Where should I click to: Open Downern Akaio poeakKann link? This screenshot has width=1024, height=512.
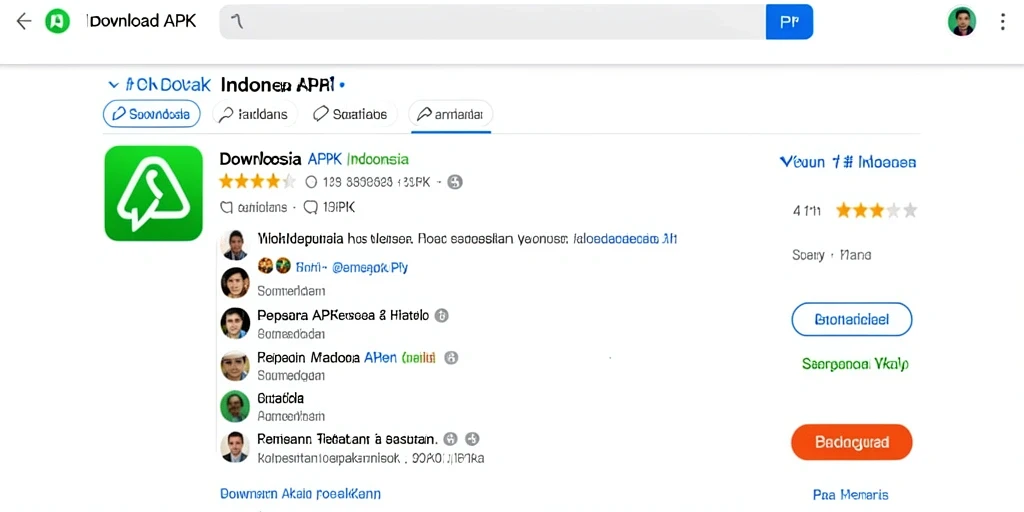[300, 494]
